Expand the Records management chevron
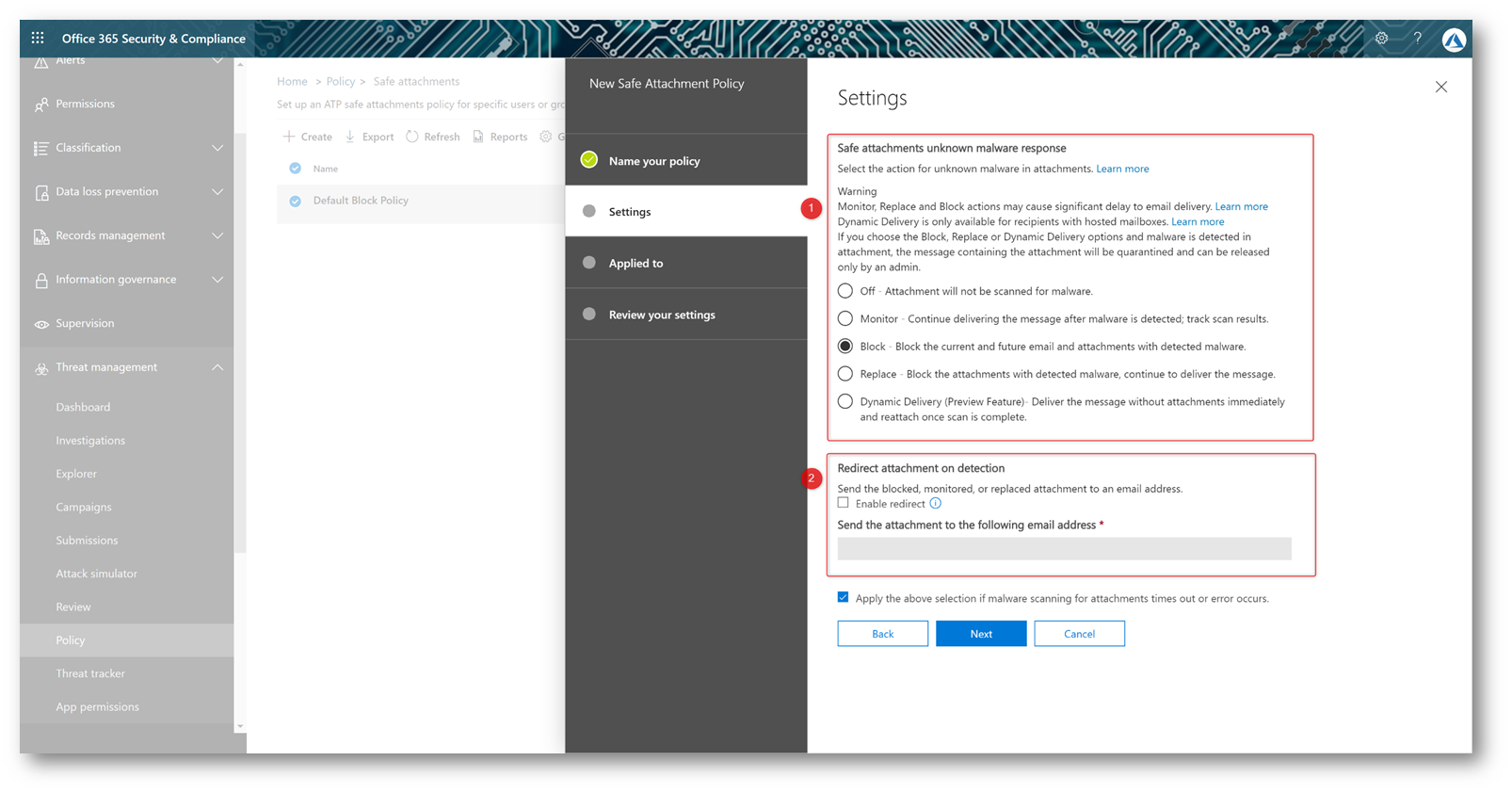The height and width of the screenshot is (793, 1512). [x=217, y=235]
